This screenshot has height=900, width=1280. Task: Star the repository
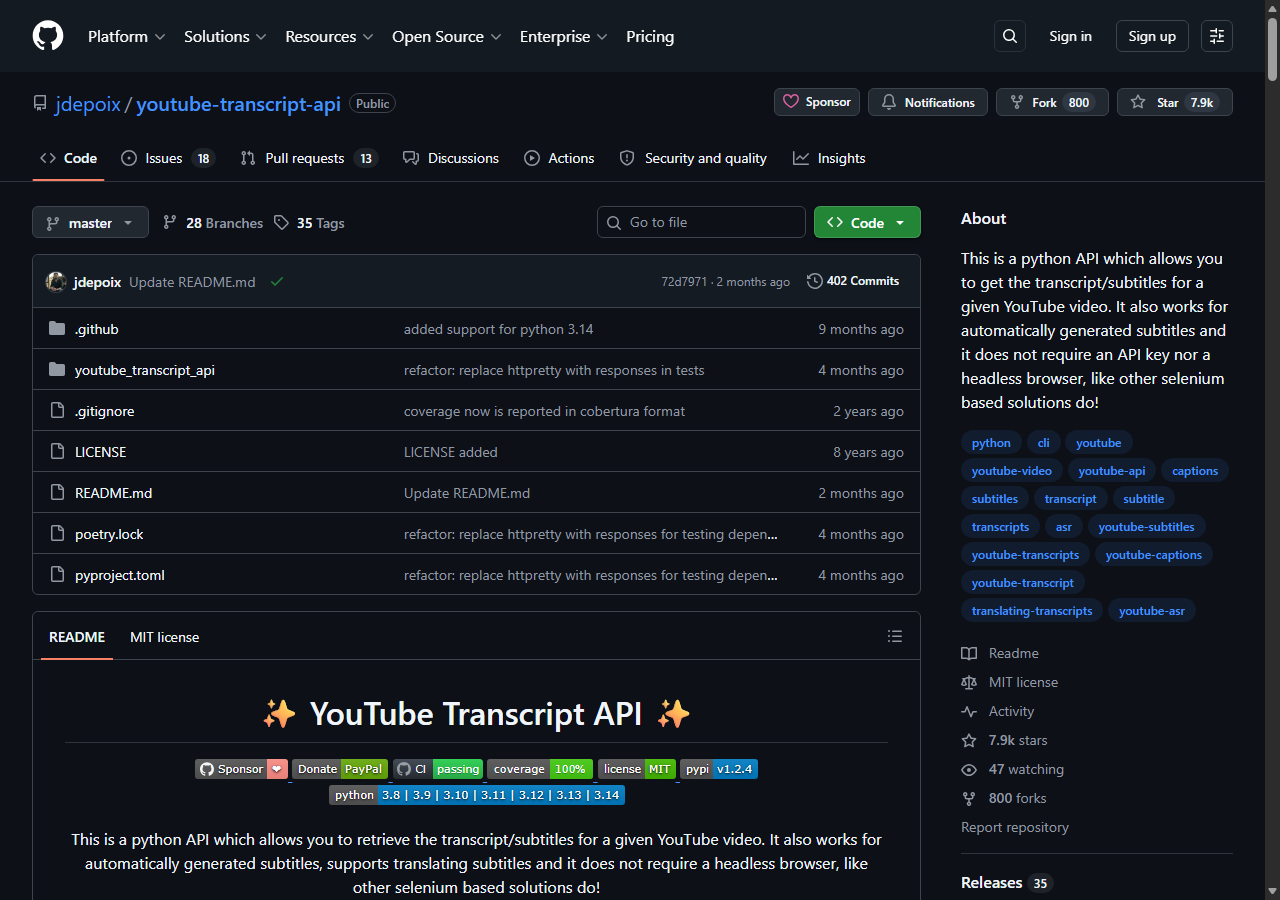[x=1175, y=102]
